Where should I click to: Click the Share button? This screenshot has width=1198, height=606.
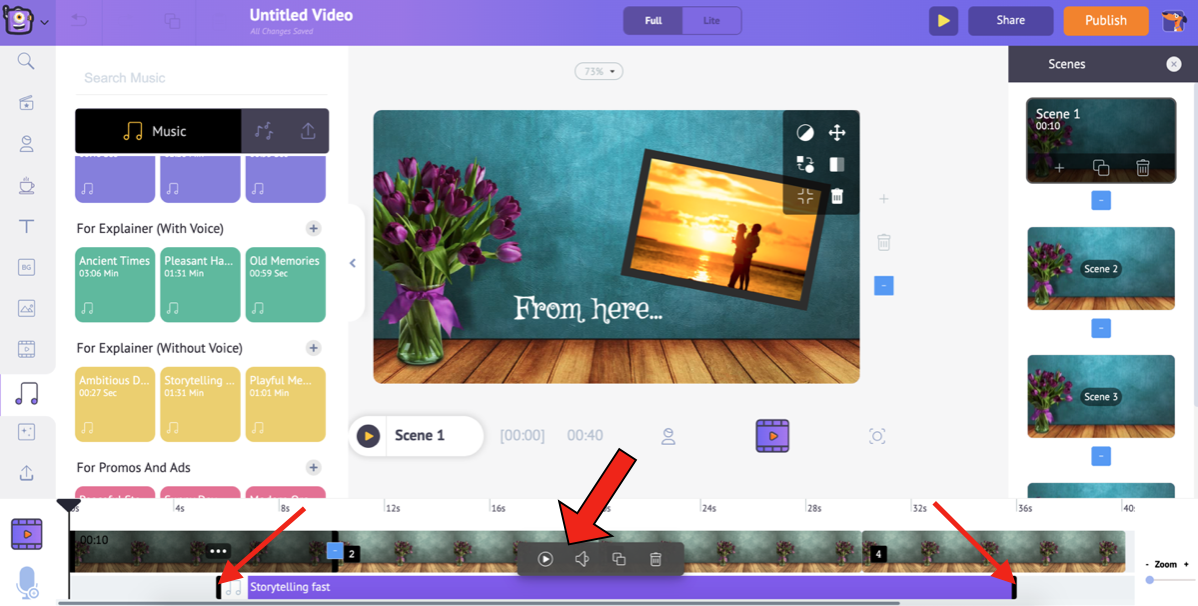click(x=1010, y=20)
